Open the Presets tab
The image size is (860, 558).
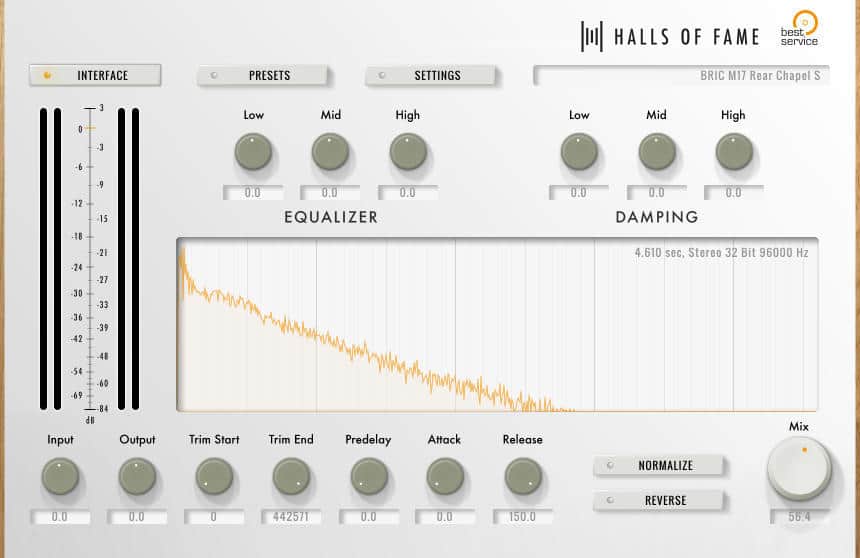coord(262,75)
